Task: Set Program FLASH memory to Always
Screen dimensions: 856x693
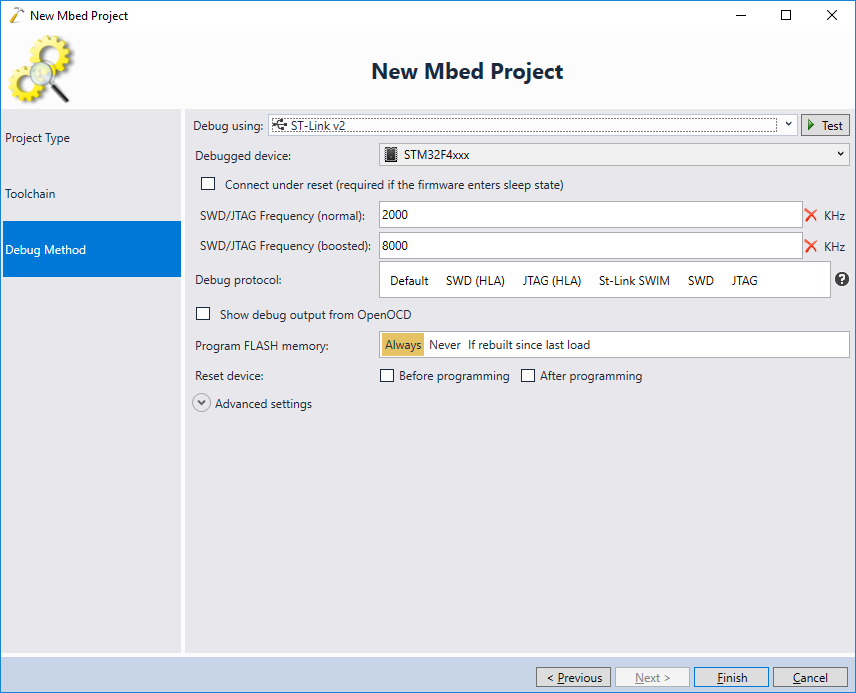Action: (x=403, y=345)
